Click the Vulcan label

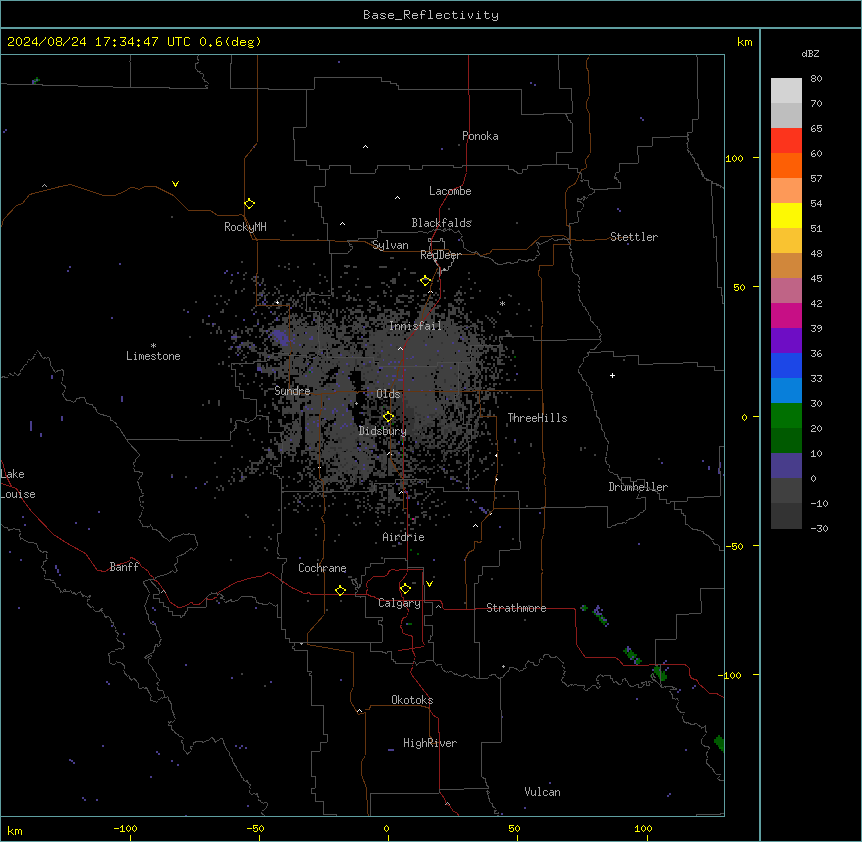543,792
